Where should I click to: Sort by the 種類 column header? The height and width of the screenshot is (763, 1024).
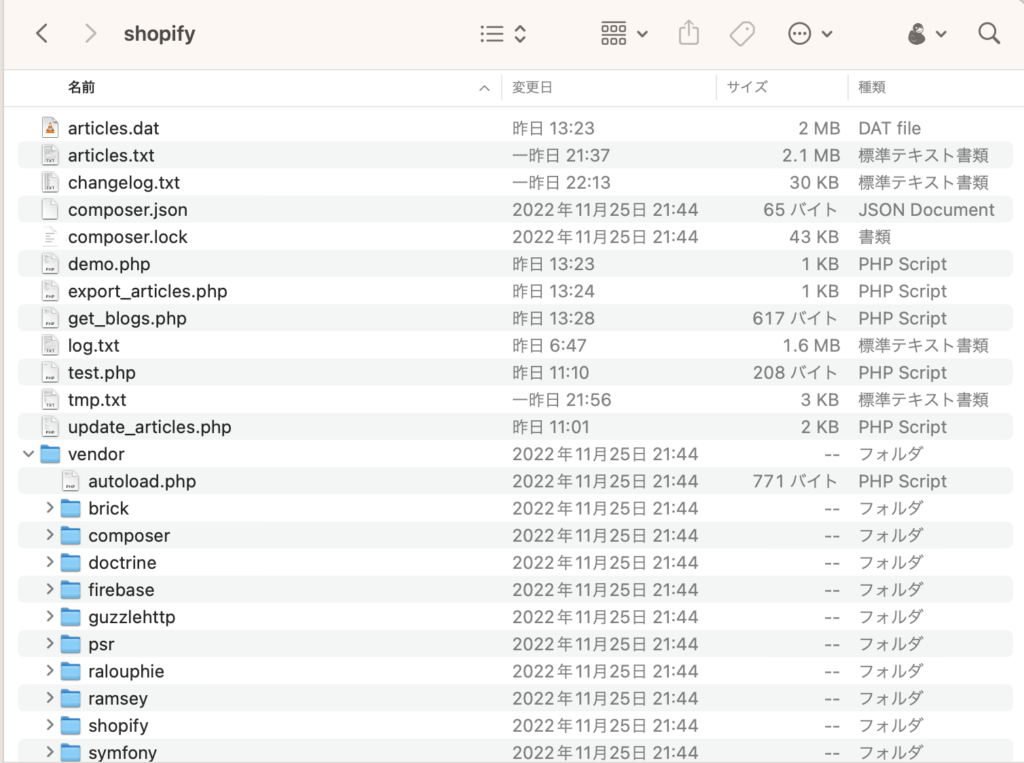pos(872,87)
